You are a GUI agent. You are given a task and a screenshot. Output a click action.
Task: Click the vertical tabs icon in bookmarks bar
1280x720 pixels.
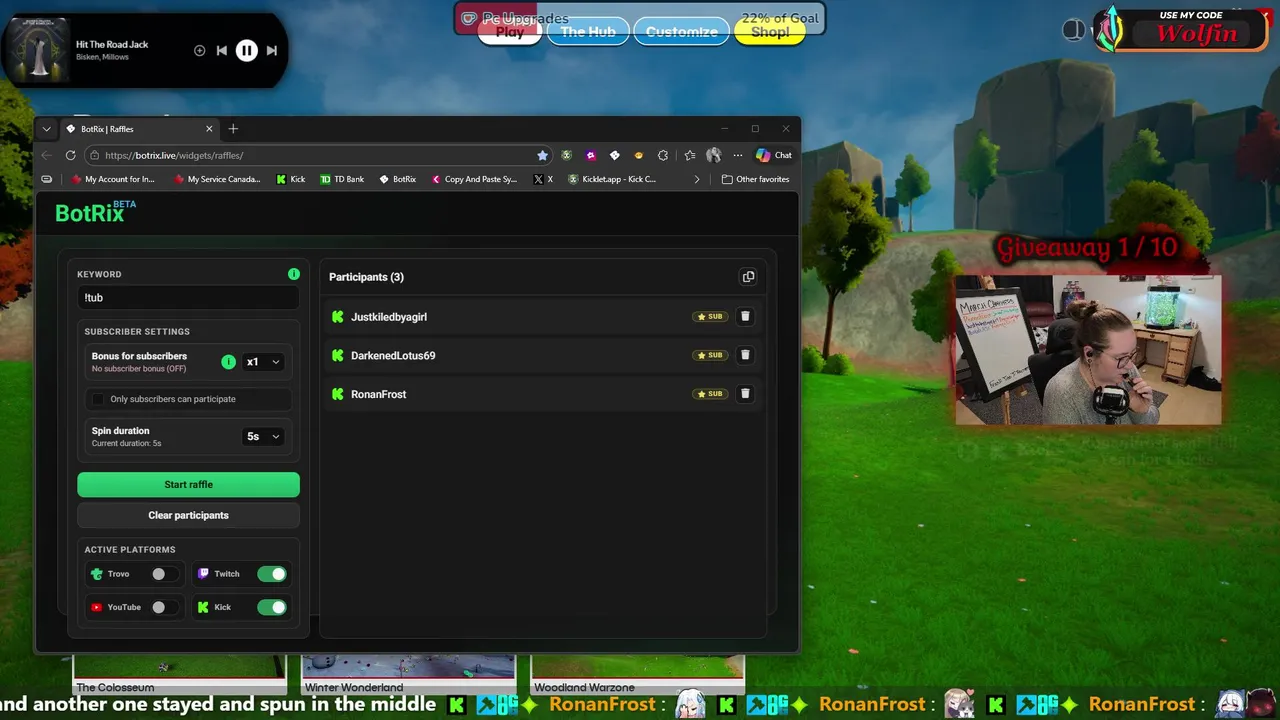click(47, 179)
